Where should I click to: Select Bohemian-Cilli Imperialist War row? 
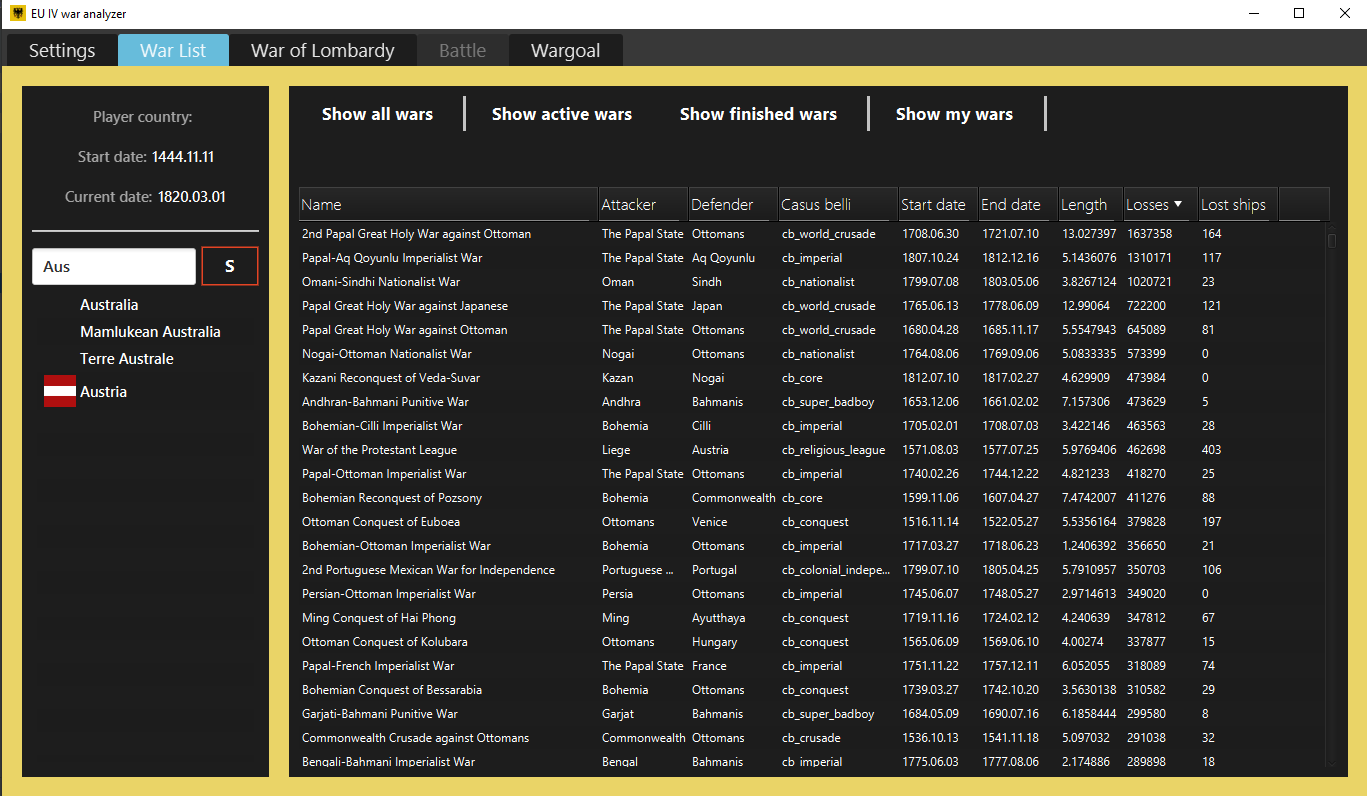pyautogui.click(x=811, y=426)
